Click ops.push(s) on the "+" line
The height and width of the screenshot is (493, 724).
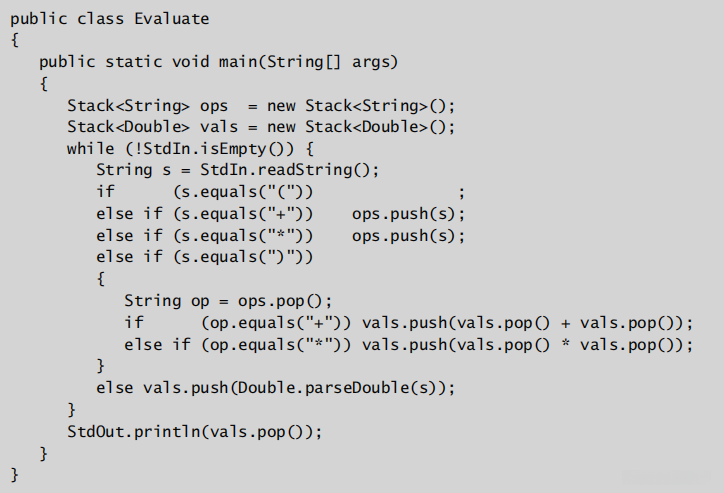[x=409, y=214]
